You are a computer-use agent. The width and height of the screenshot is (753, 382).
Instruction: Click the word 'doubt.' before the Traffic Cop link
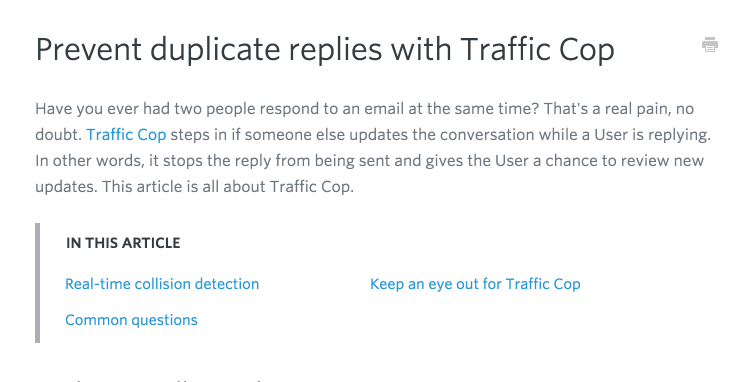click(59, 135)
